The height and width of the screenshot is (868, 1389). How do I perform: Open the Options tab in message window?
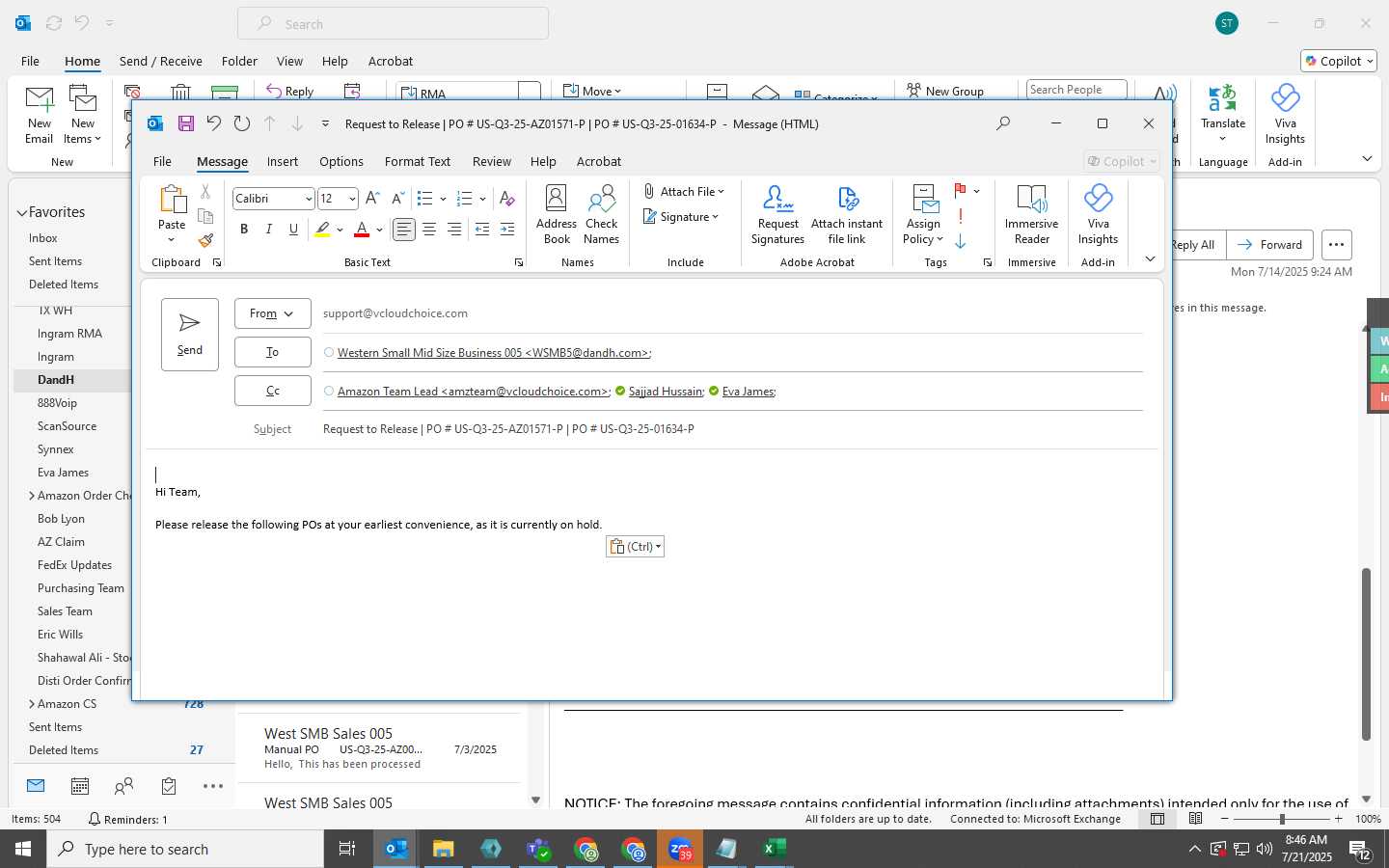click(341, 161)
